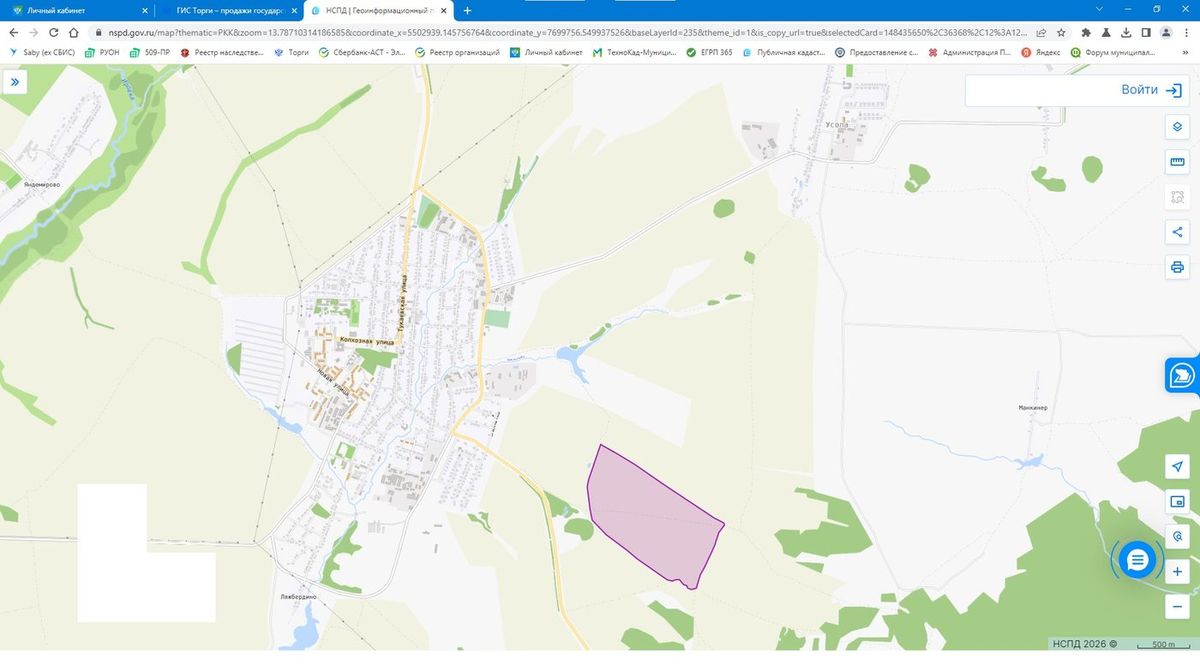
Task: Open the Сбербанк-АСТ bookmark
Action: 362,52
